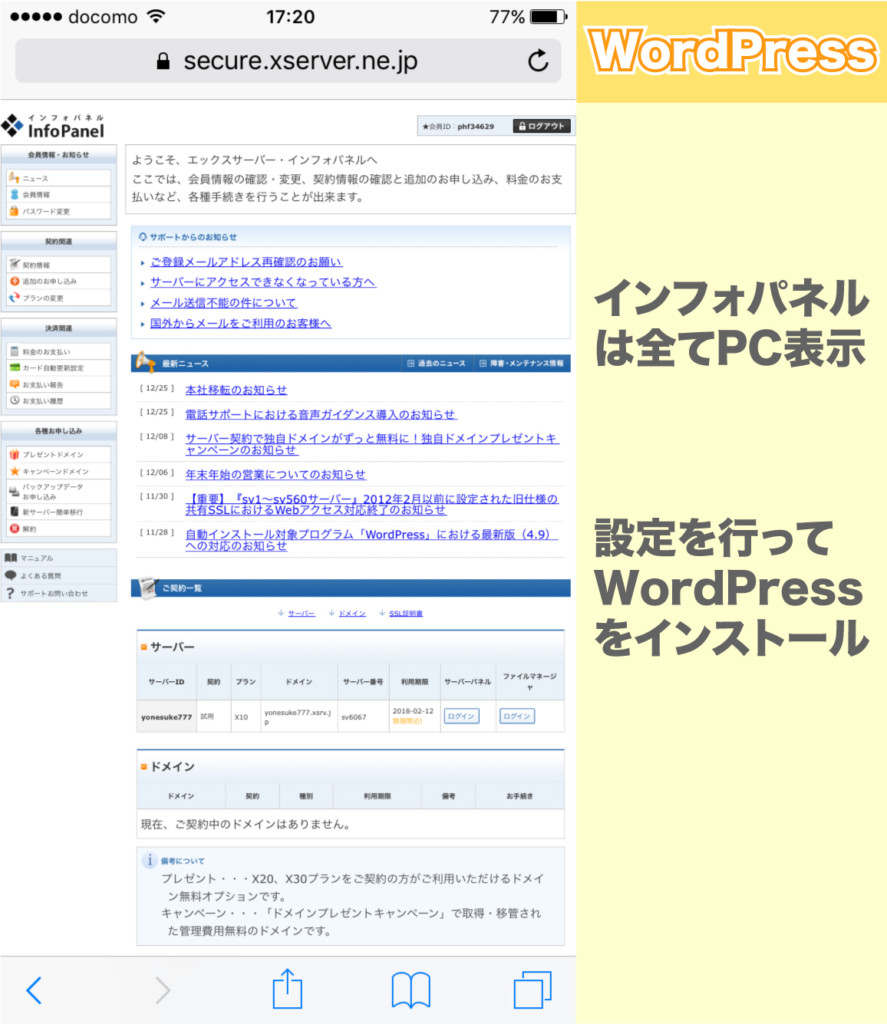Click the ご契約一覧 header document icon
887x1024 pixels.
point(148,587)
